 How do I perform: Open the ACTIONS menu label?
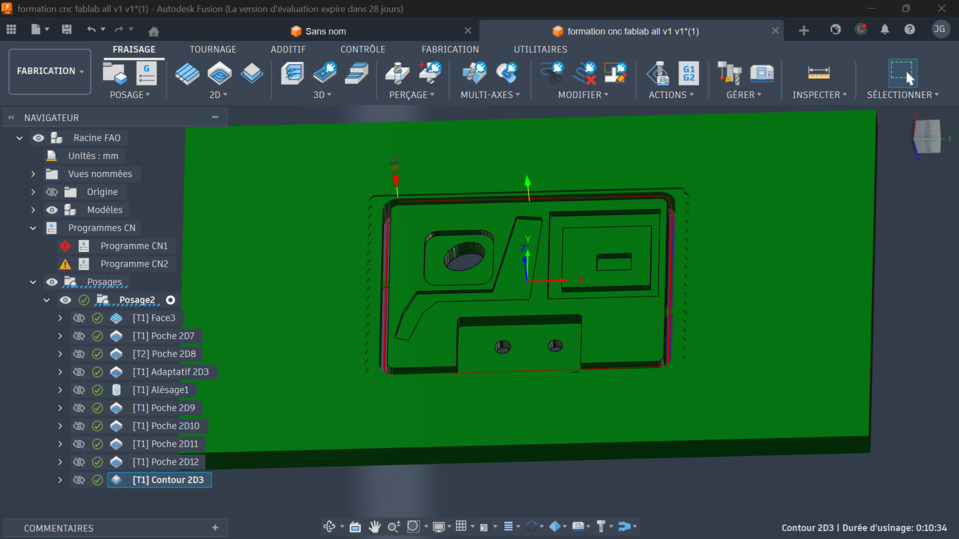click(671, 95)
